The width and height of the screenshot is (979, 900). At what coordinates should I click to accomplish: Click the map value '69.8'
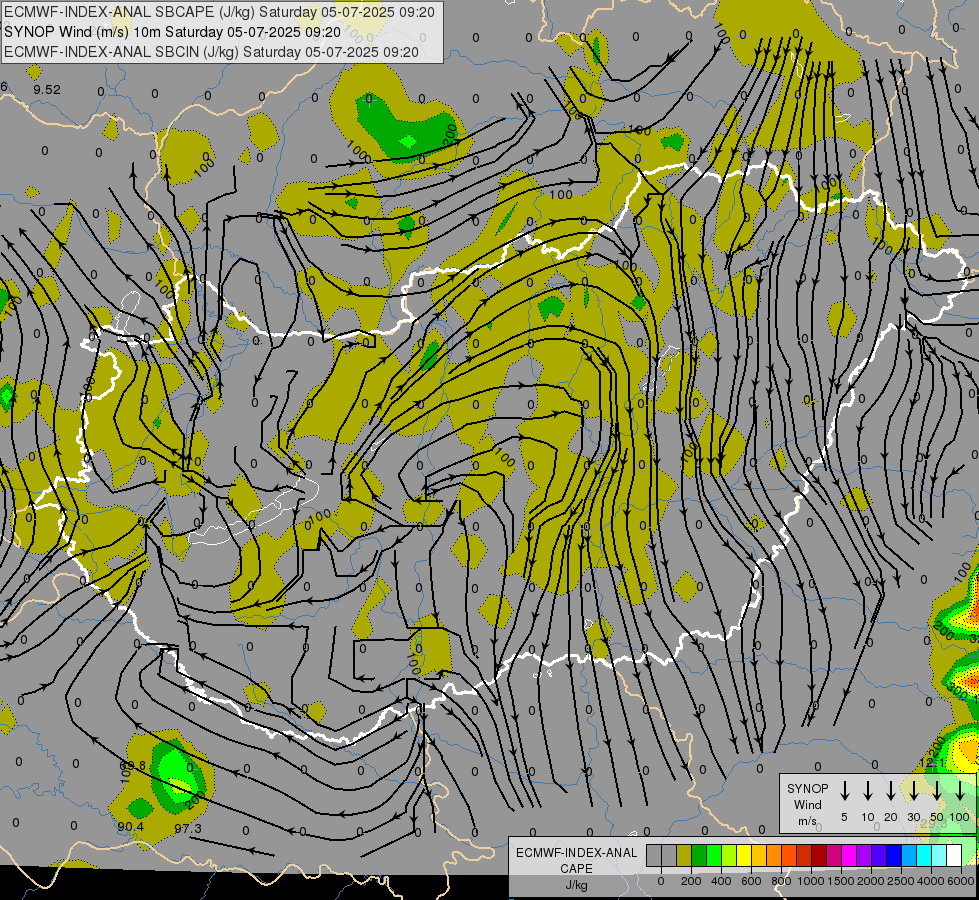pyautogui.click(x=132, y=766)
